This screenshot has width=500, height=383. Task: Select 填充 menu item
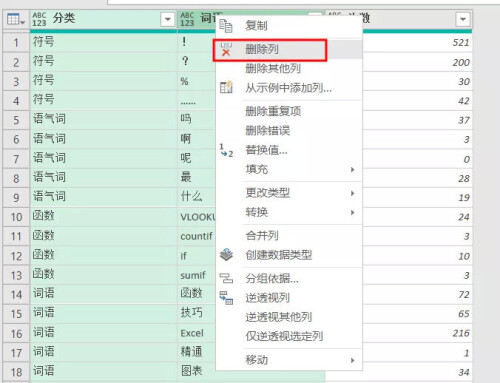[x=256, y=169]
